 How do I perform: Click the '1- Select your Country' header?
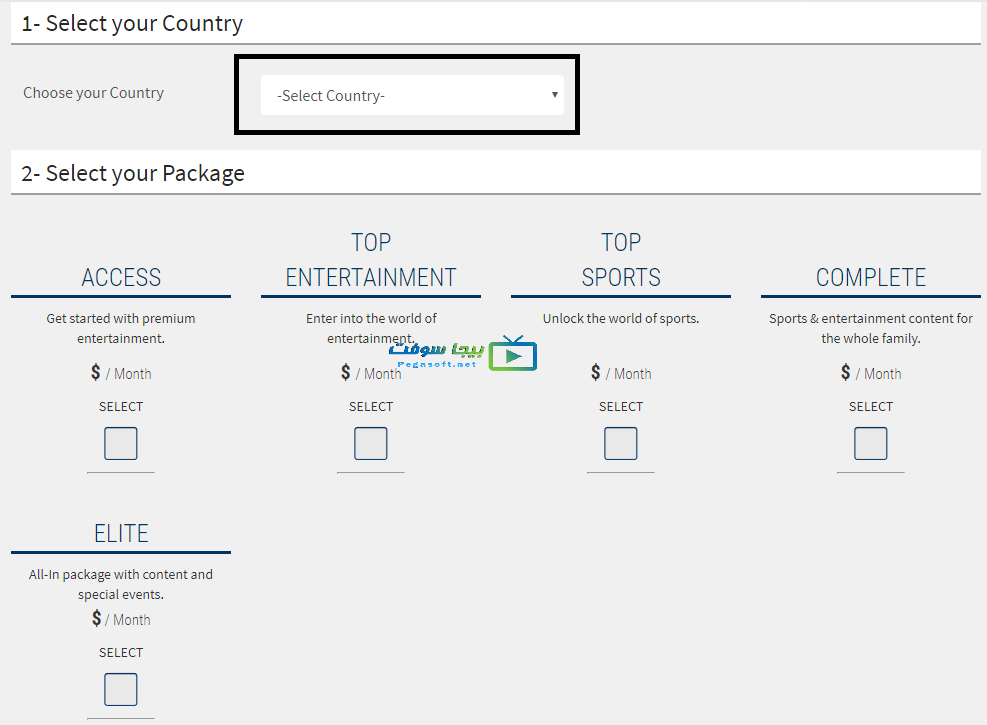132,23
